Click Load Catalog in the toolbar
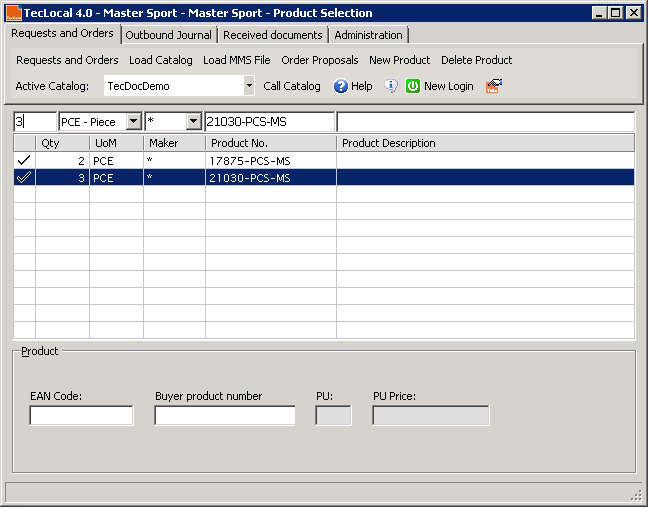 point(161,60)
